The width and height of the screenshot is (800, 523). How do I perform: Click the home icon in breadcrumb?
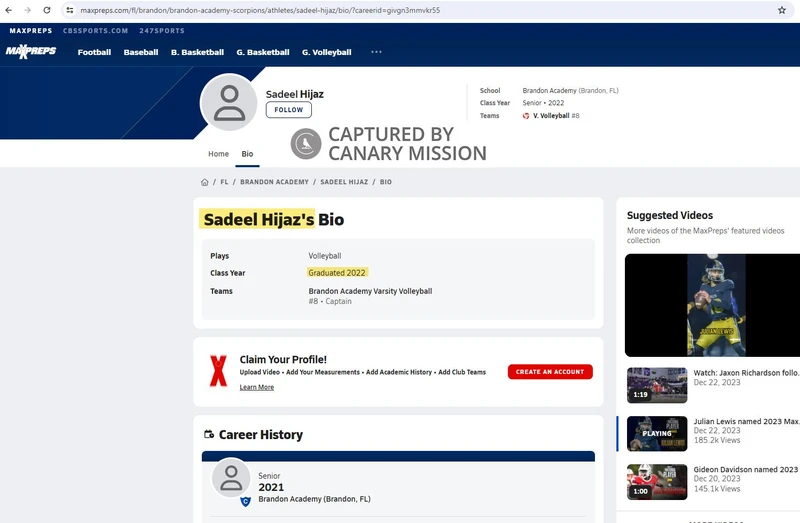tap(205, 183)
